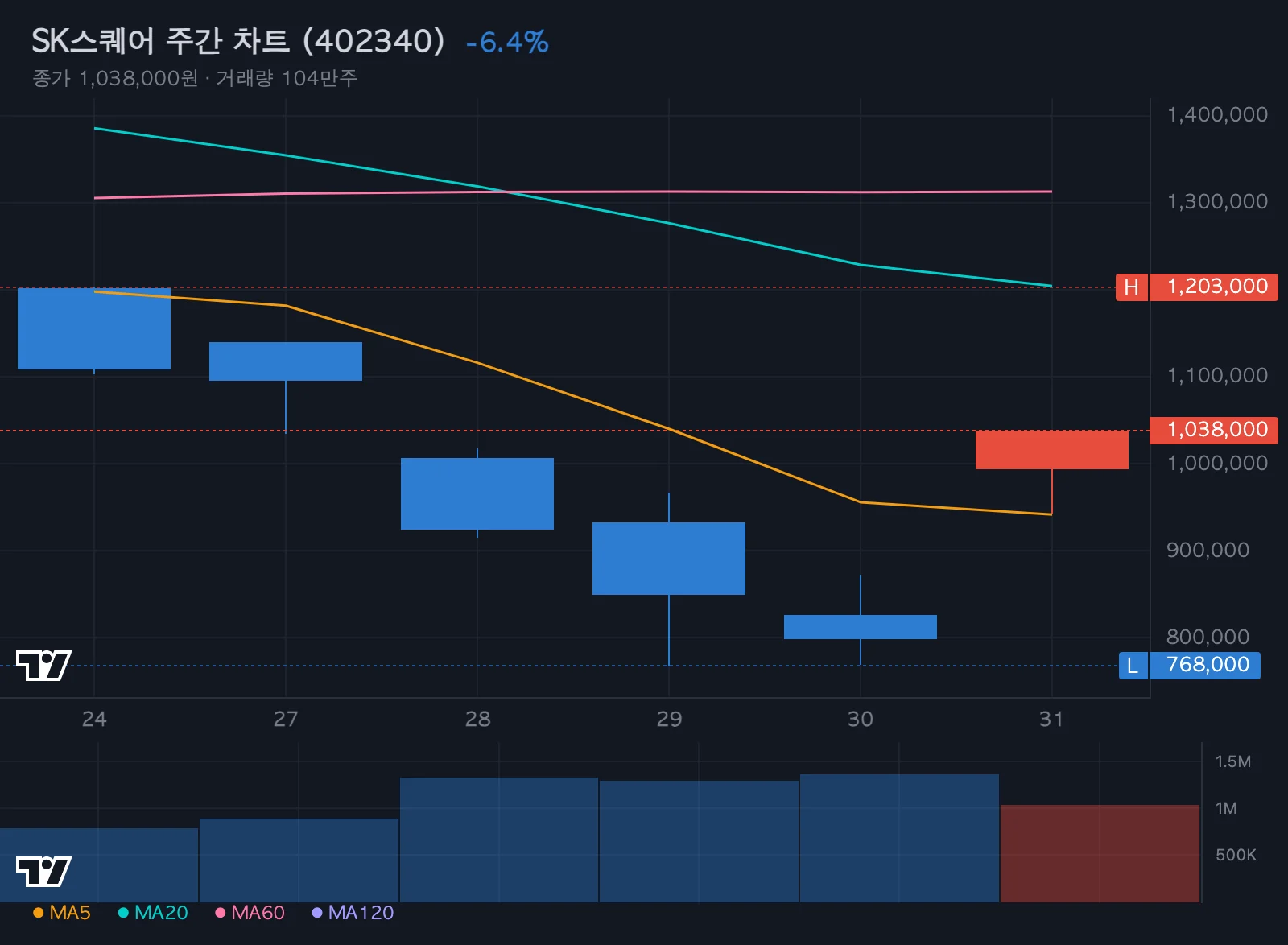1288x945 pixels.
Task: Select the MA60 legend label
Action: tap(258, 912)
